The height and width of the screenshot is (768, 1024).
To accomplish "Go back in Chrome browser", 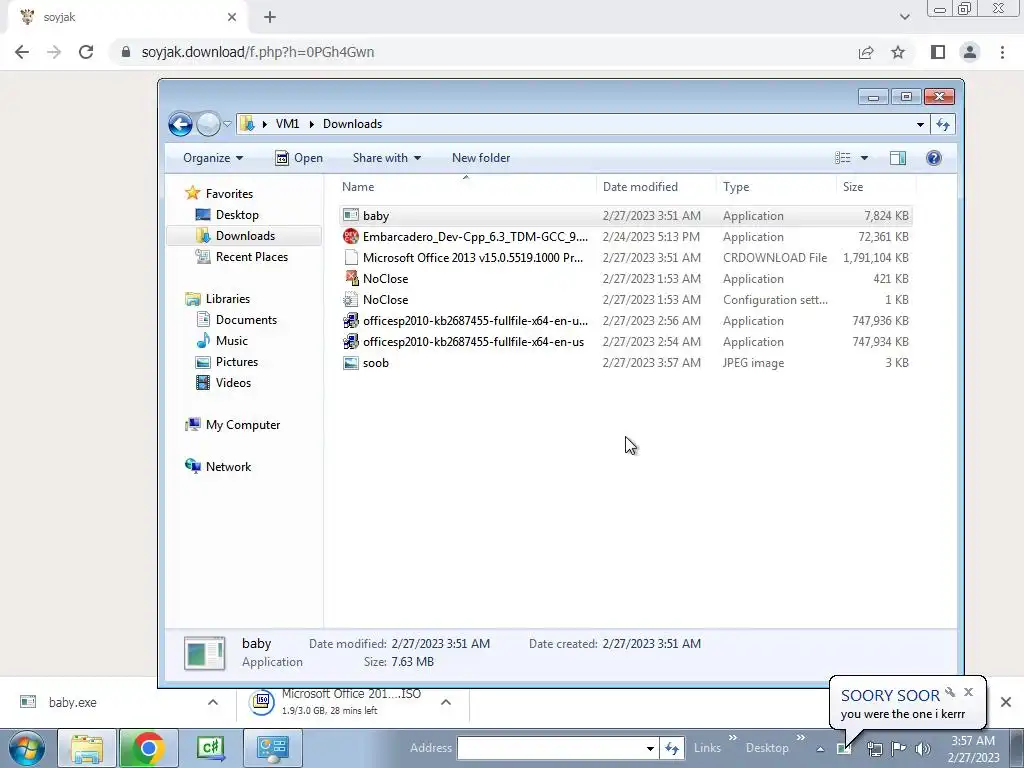I will [22, 52].
